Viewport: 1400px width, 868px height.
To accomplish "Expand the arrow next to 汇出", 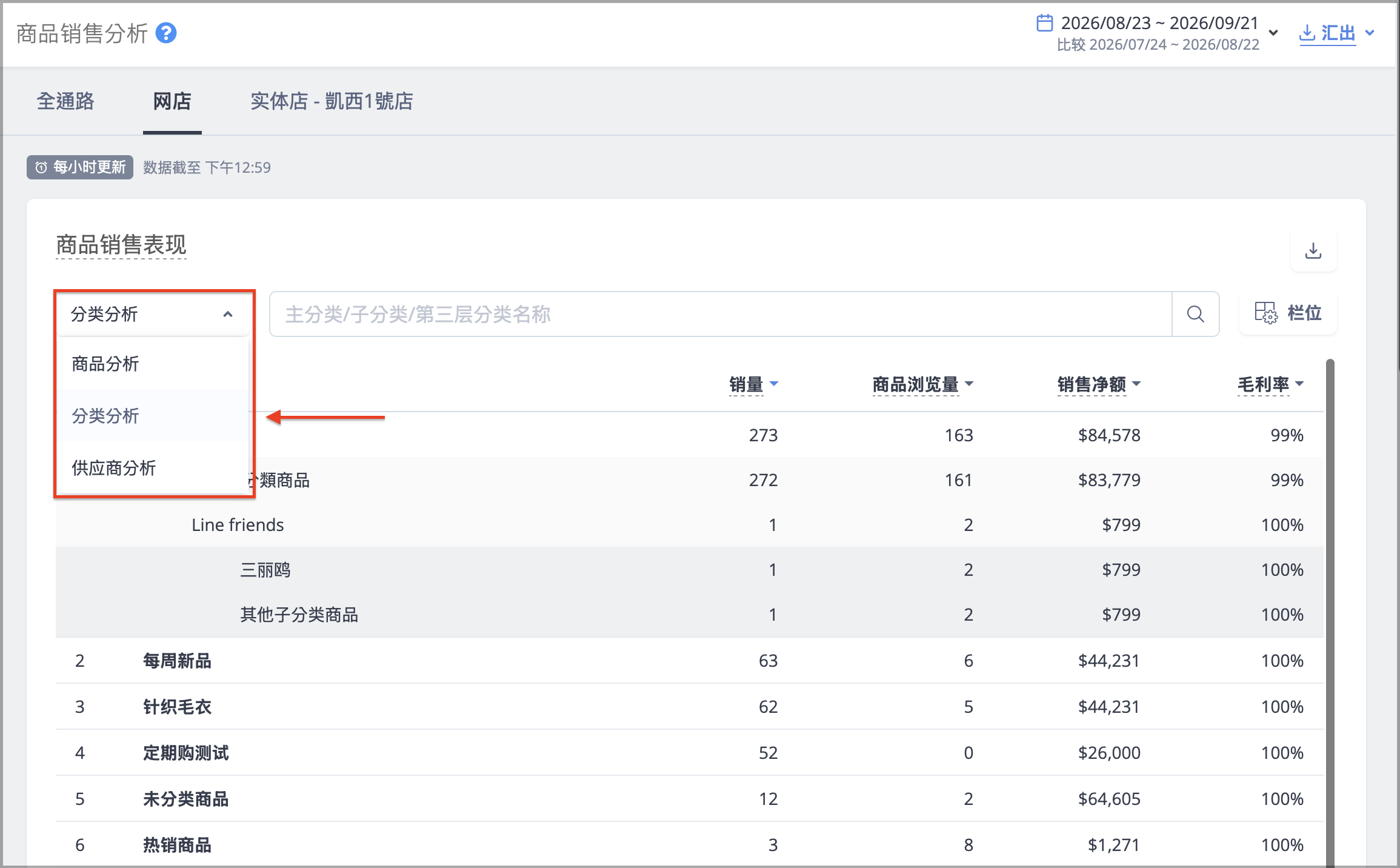I will 1370,33.
